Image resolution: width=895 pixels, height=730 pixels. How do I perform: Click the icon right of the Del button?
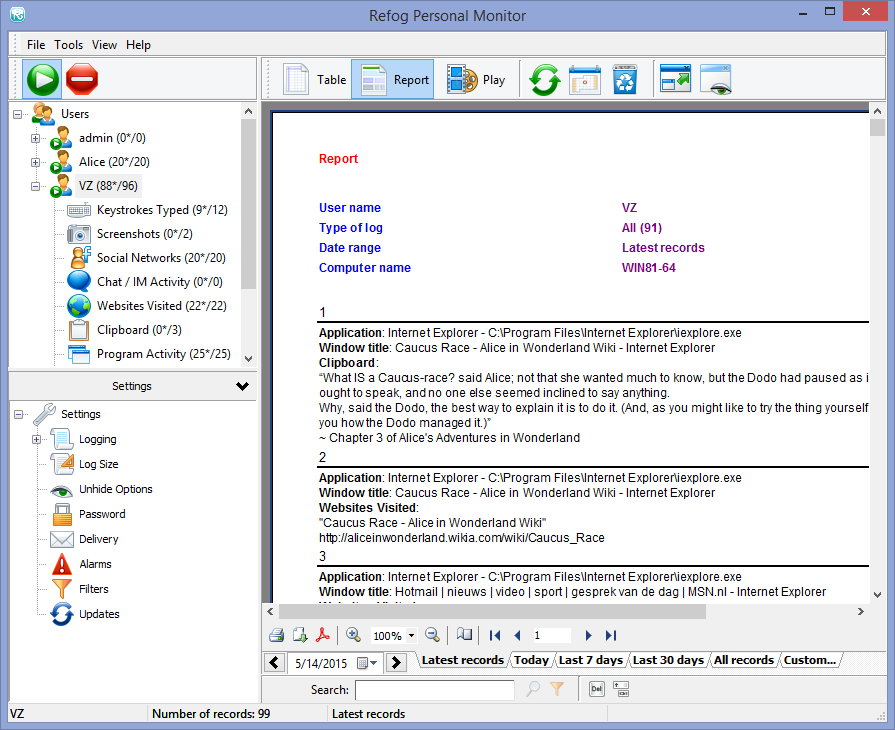621,689
